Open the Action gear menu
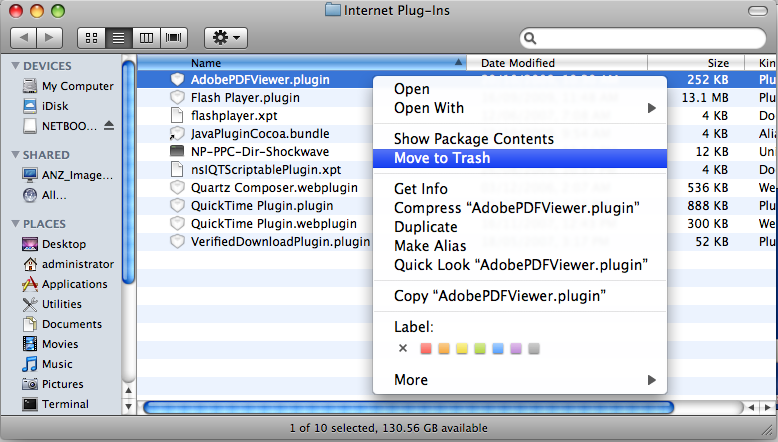778x442 pixels. tap(226, 38)
